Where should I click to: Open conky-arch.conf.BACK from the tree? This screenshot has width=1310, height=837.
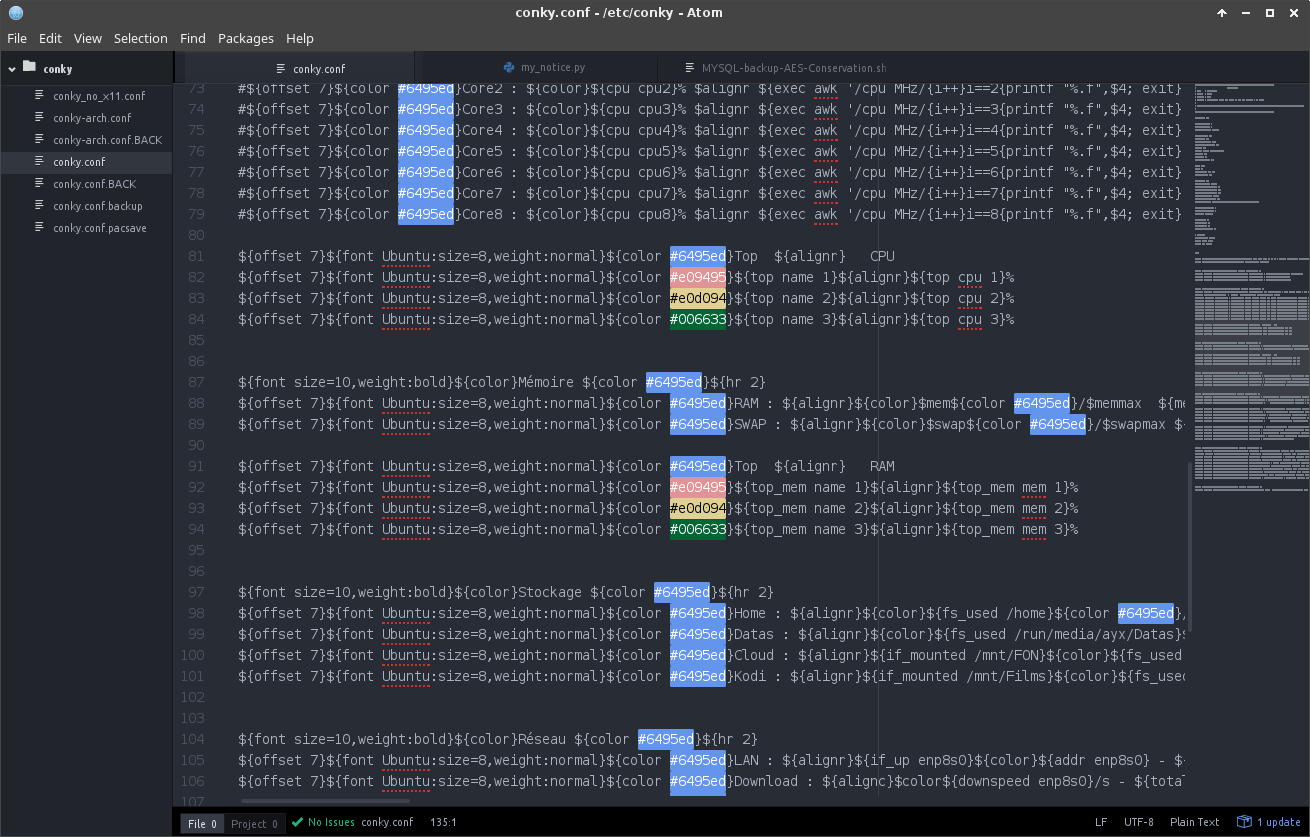point(107,140)
